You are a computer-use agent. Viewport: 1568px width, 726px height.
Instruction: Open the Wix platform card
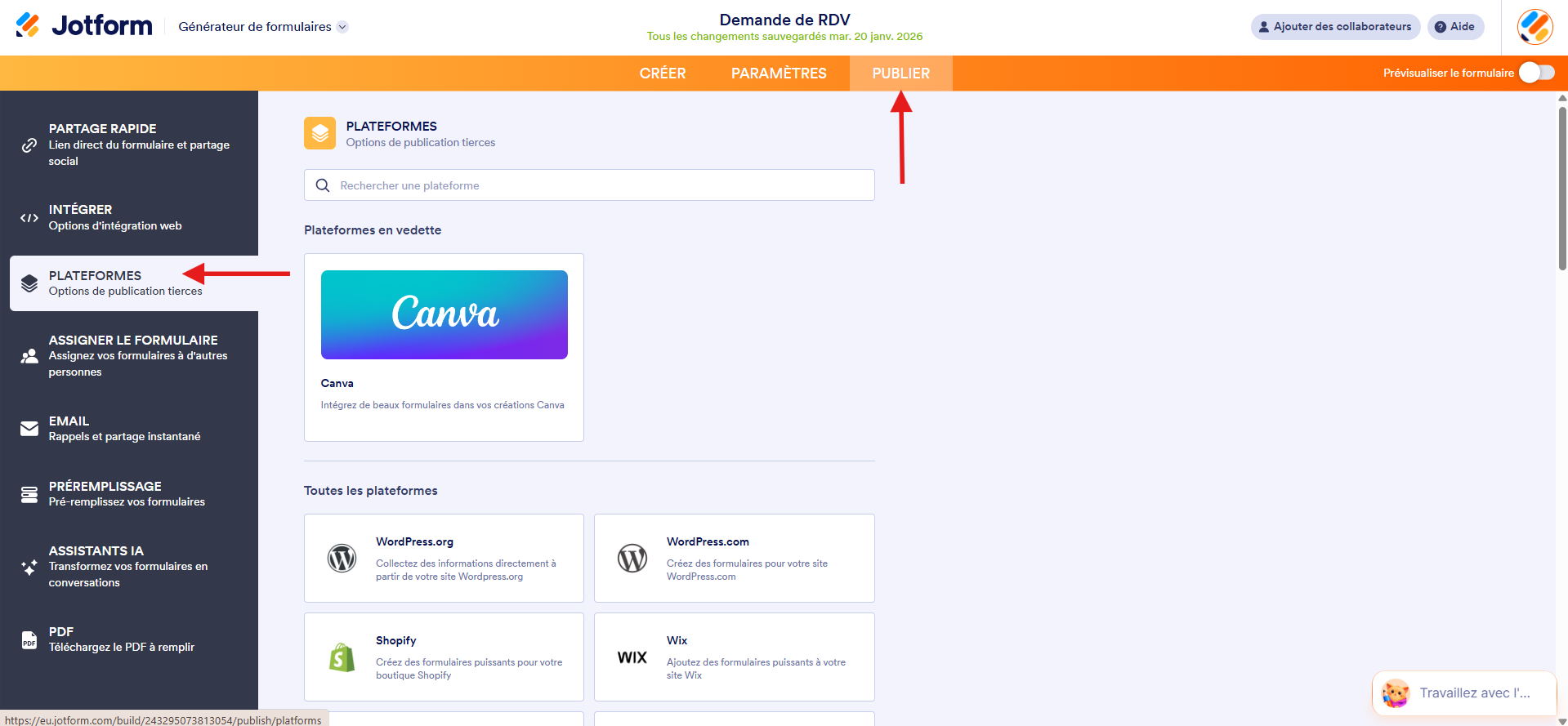(735, 657)
